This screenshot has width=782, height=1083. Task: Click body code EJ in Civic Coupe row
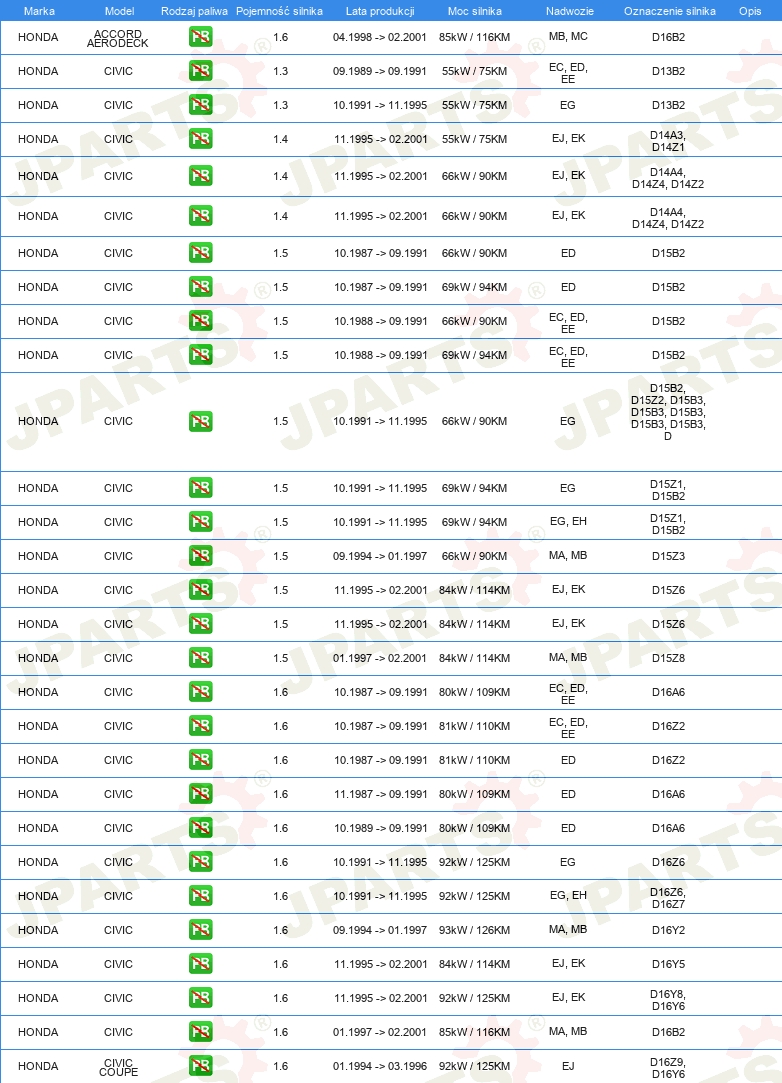(568, 1066)
